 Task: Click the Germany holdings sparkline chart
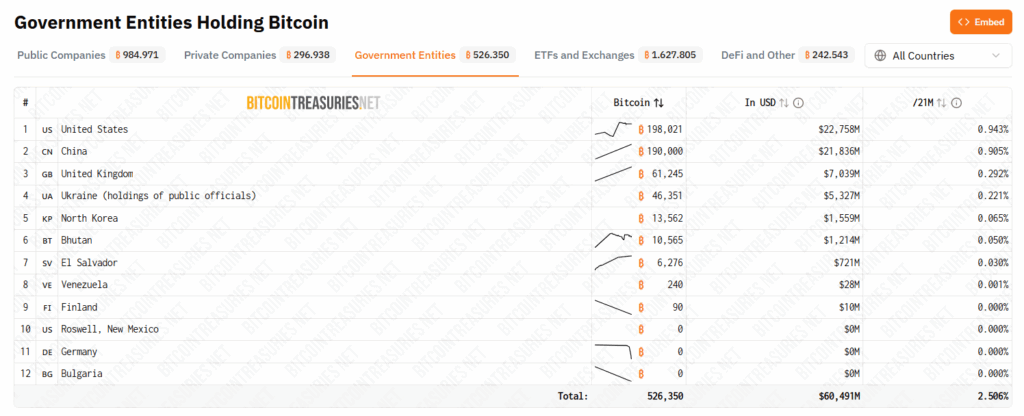pos(613,351)
